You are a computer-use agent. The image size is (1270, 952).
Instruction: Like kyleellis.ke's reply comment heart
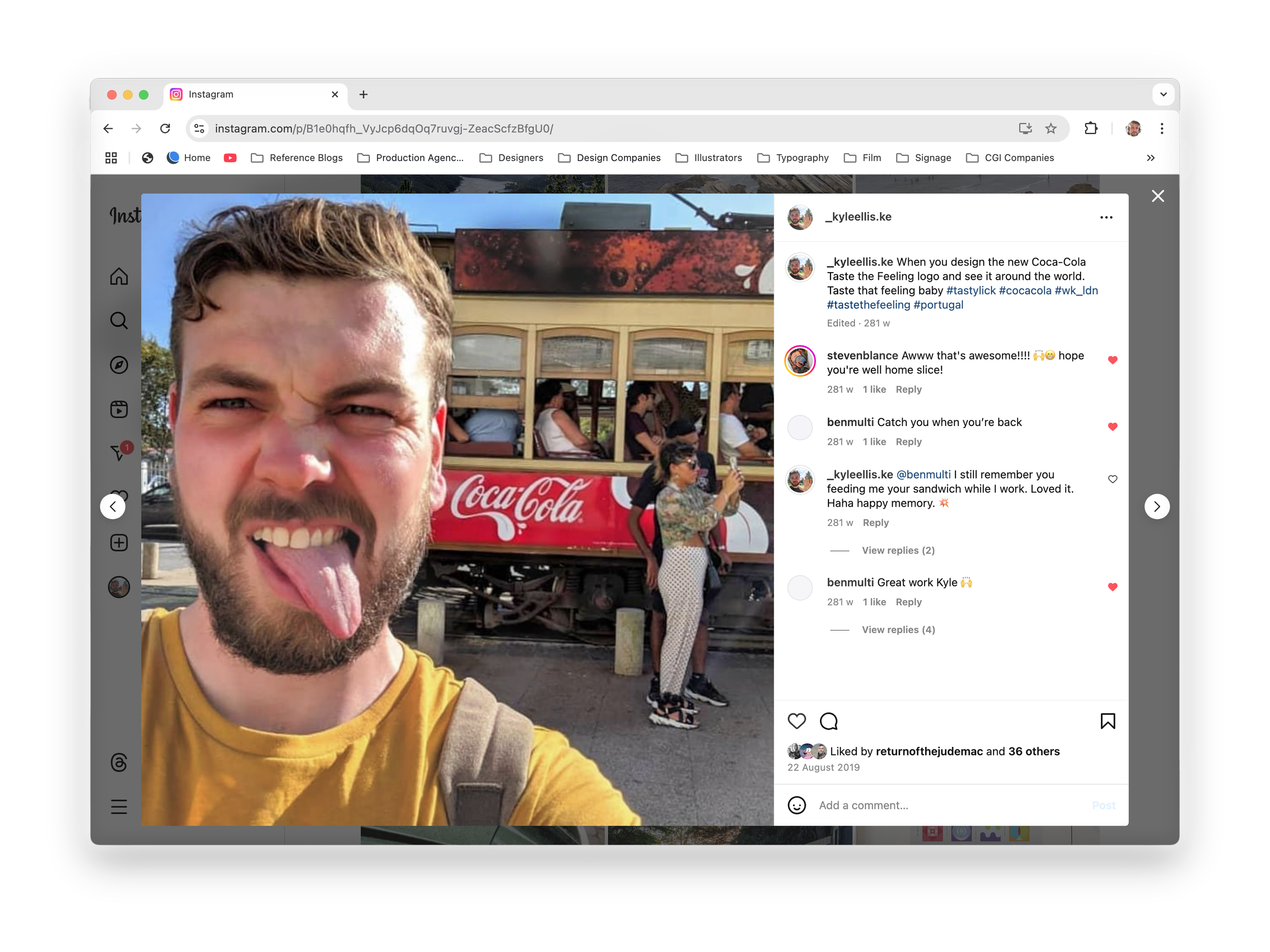[1112, 479]
